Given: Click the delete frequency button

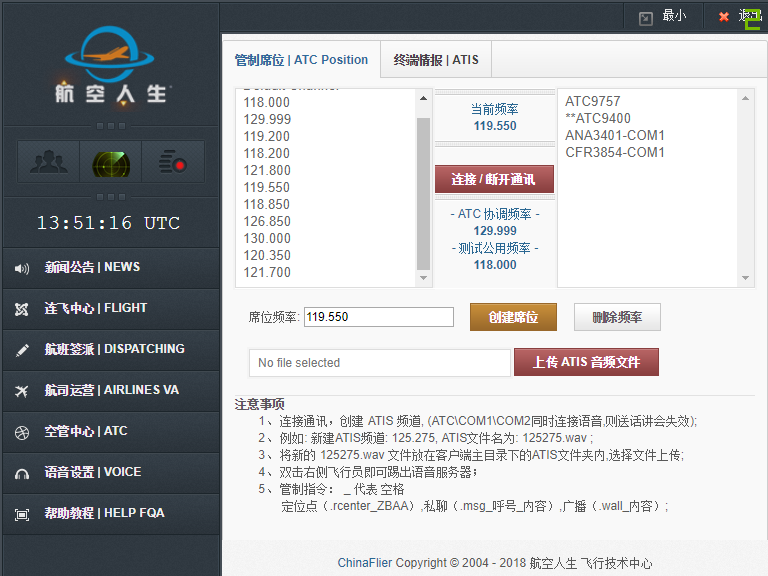Looking at the screenshot, I should 617,317.
